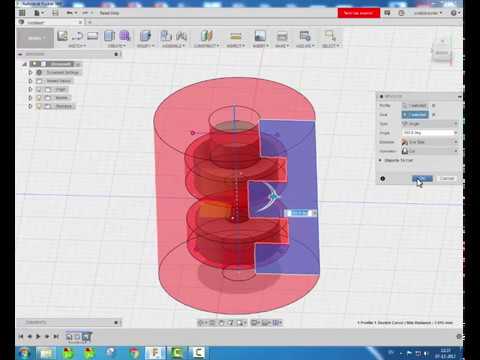Open the Create menu
Viewport: 480px width, 360px height.
pos(117,46)
